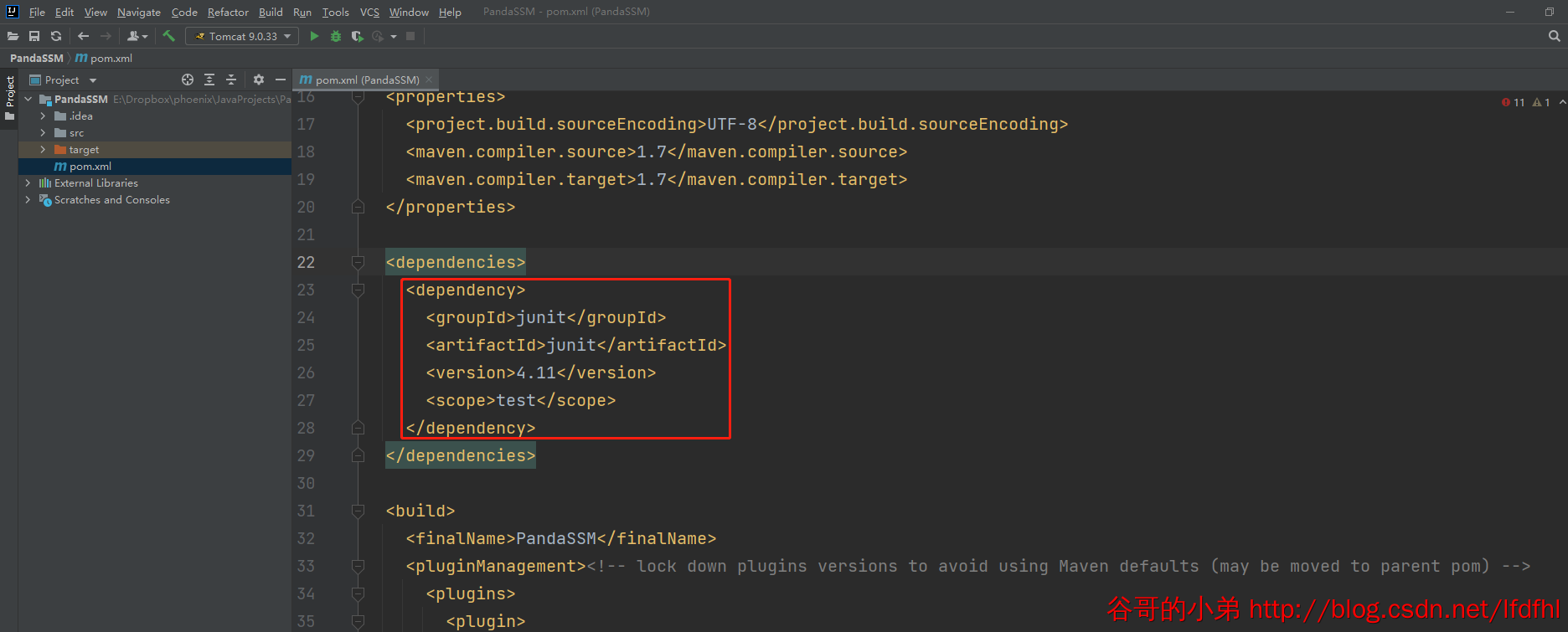
Task: Click the Expand All icon in Project panel
Action: point(209,80)
